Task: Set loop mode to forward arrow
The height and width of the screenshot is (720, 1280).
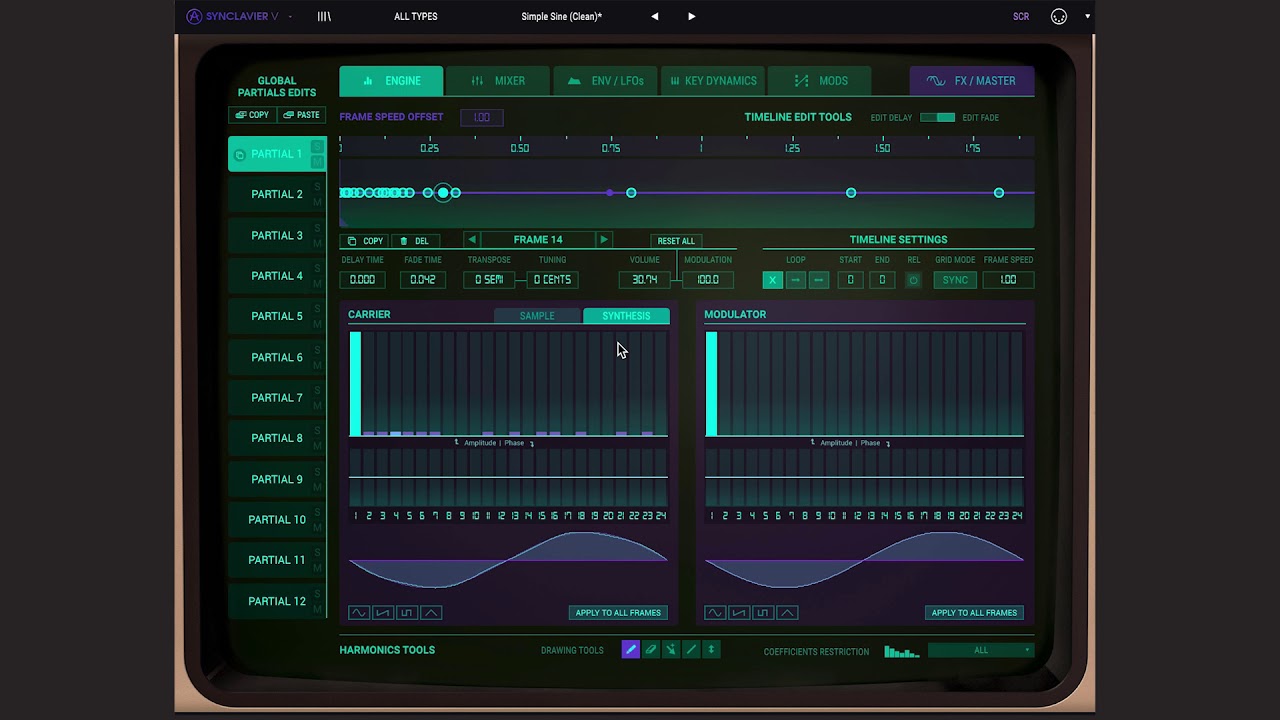Action: click(795, 280)
